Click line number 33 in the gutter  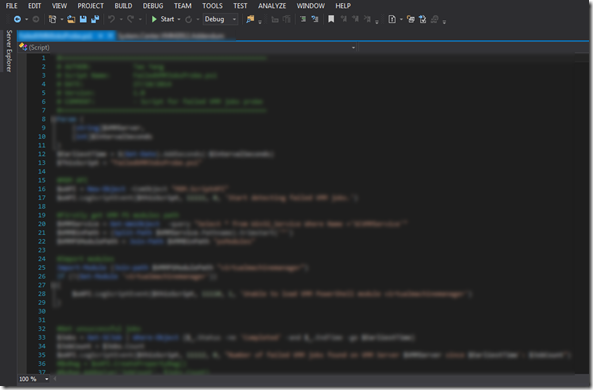(x=42, y=337)
